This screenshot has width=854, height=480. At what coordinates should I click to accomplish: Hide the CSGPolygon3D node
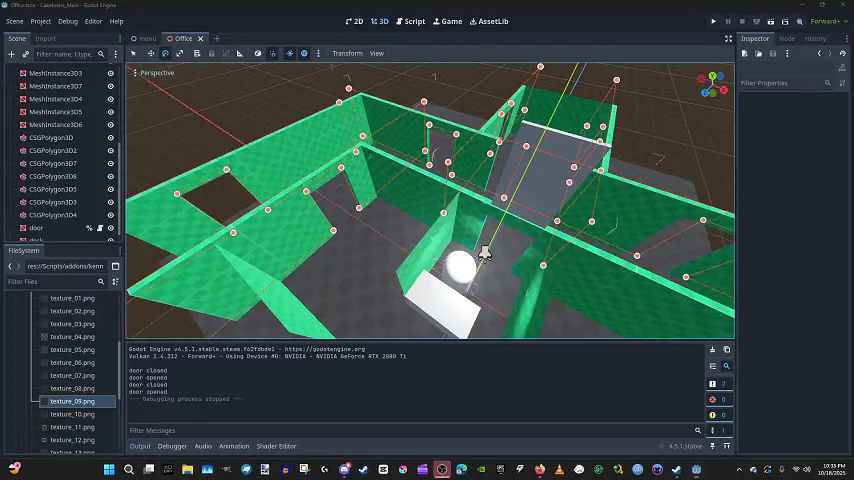point(111,138)
